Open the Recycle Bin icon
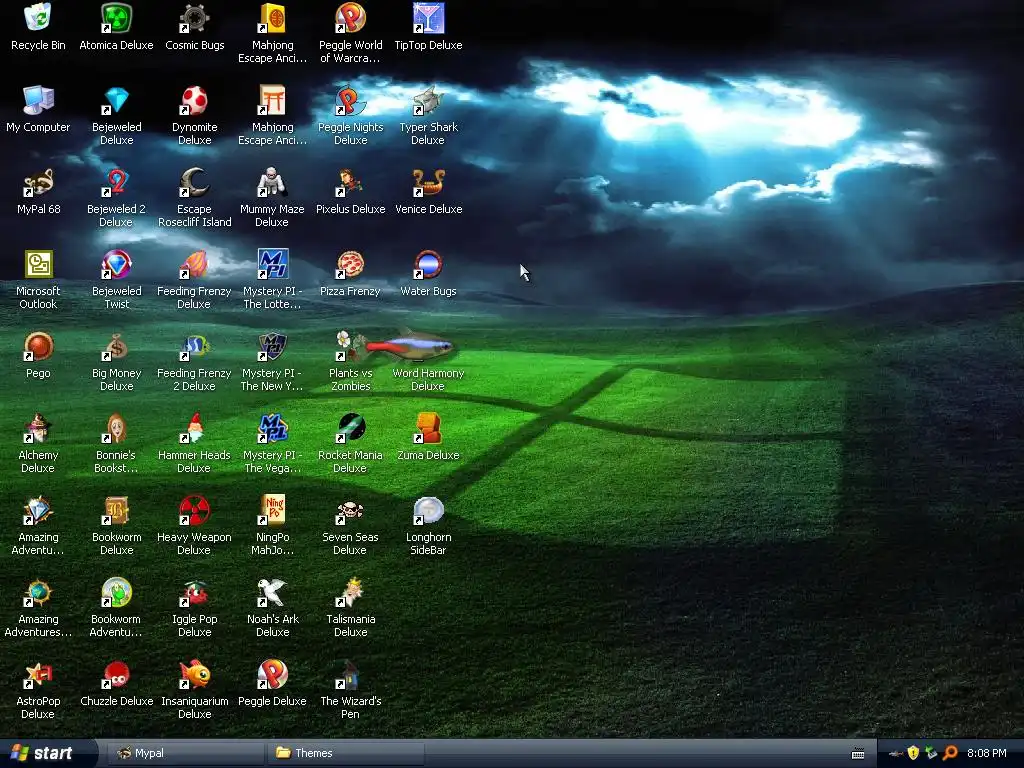 [x=38, y=18]
